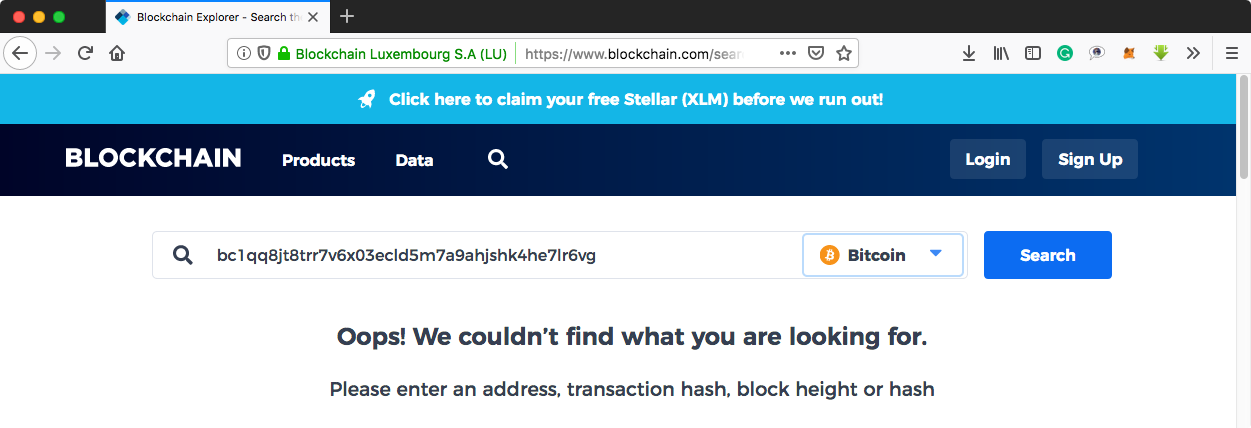Screen dimensions: 1251x428
Task: Open the Library bookshelf icon
Action: pos(1001,53)
